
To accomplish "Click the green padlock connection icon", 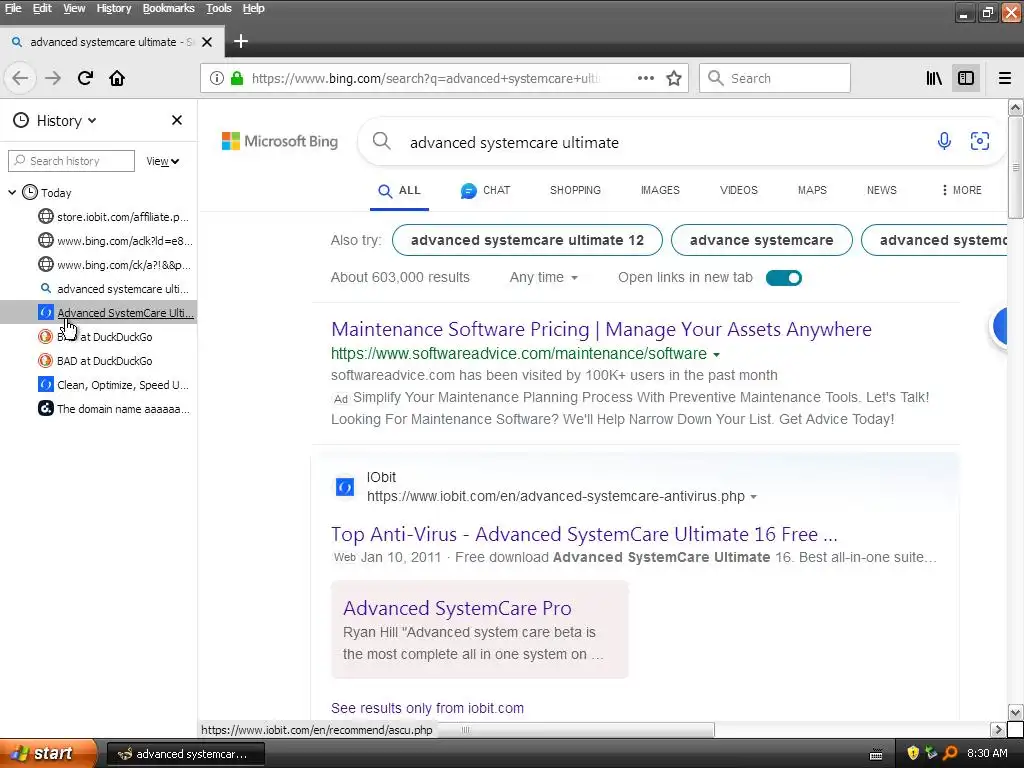I will tap(237, 78).
